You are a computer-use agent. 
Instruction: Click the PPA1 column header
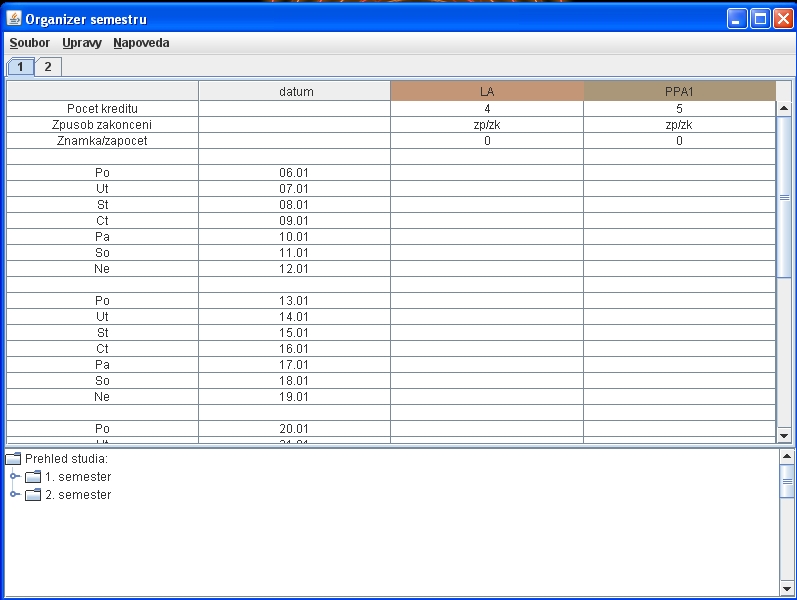pyautogui.click(x=679, y=92)
